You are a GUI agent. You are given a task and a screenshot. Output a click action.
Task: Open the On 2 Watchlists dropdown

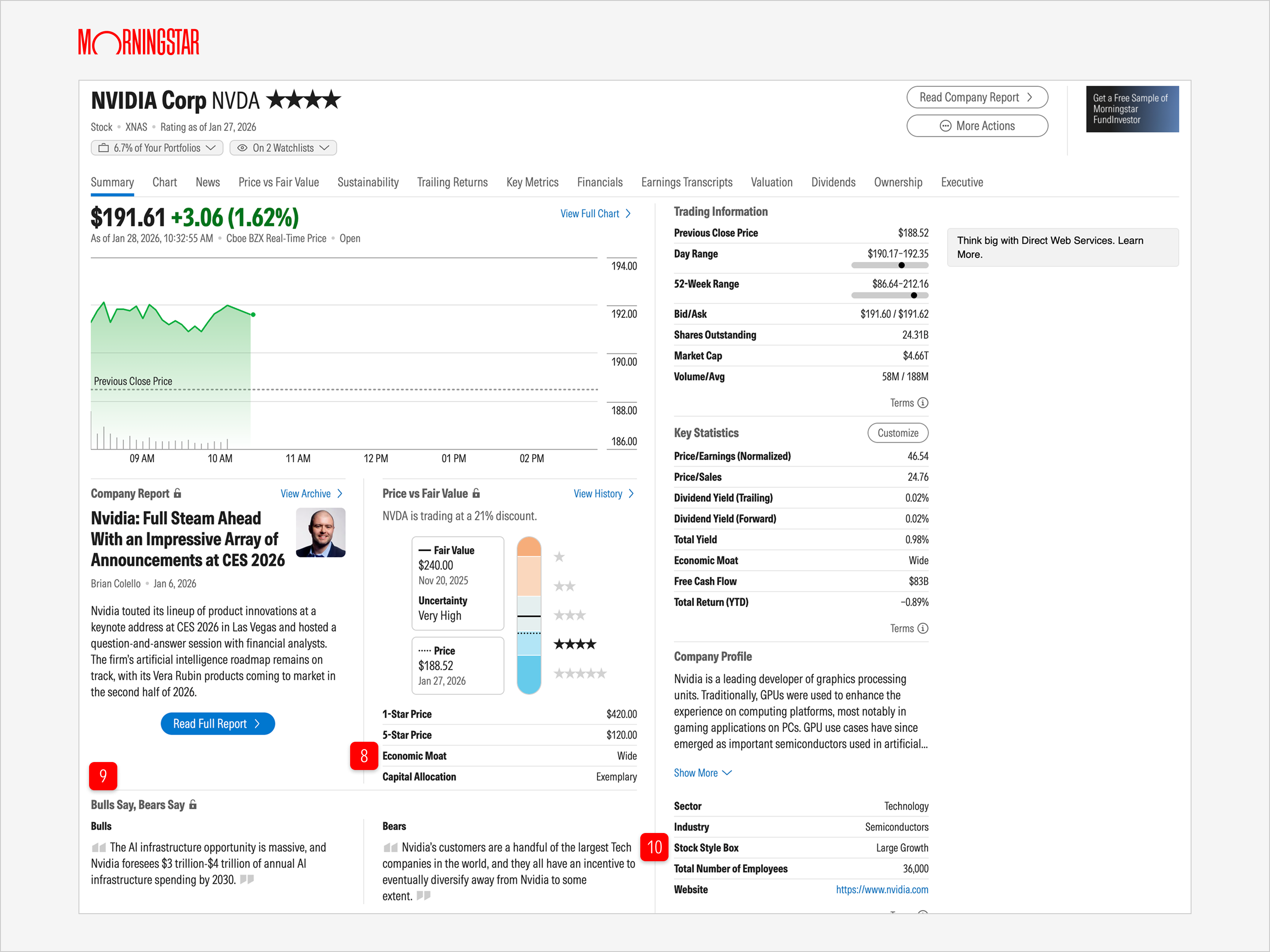283,148
